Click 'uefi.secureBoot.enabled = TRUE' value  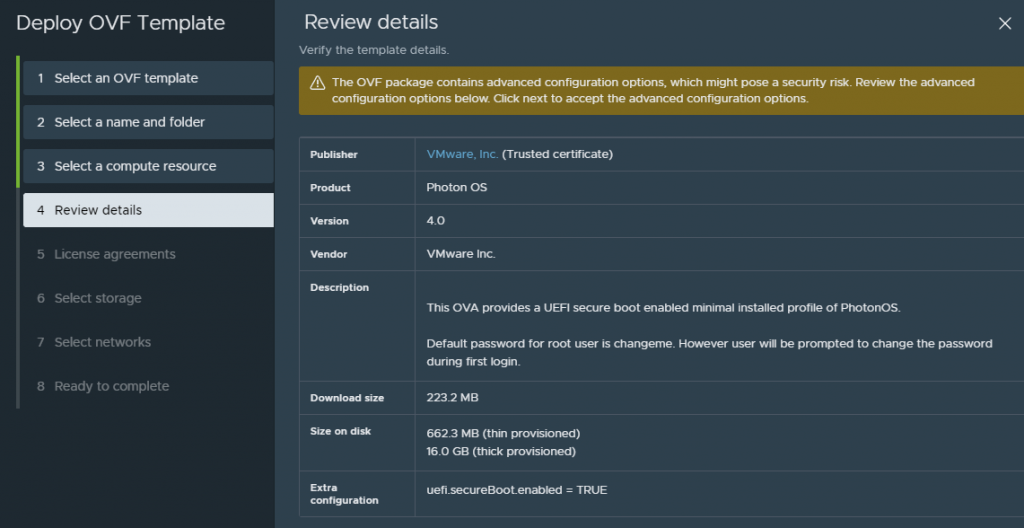517,489
